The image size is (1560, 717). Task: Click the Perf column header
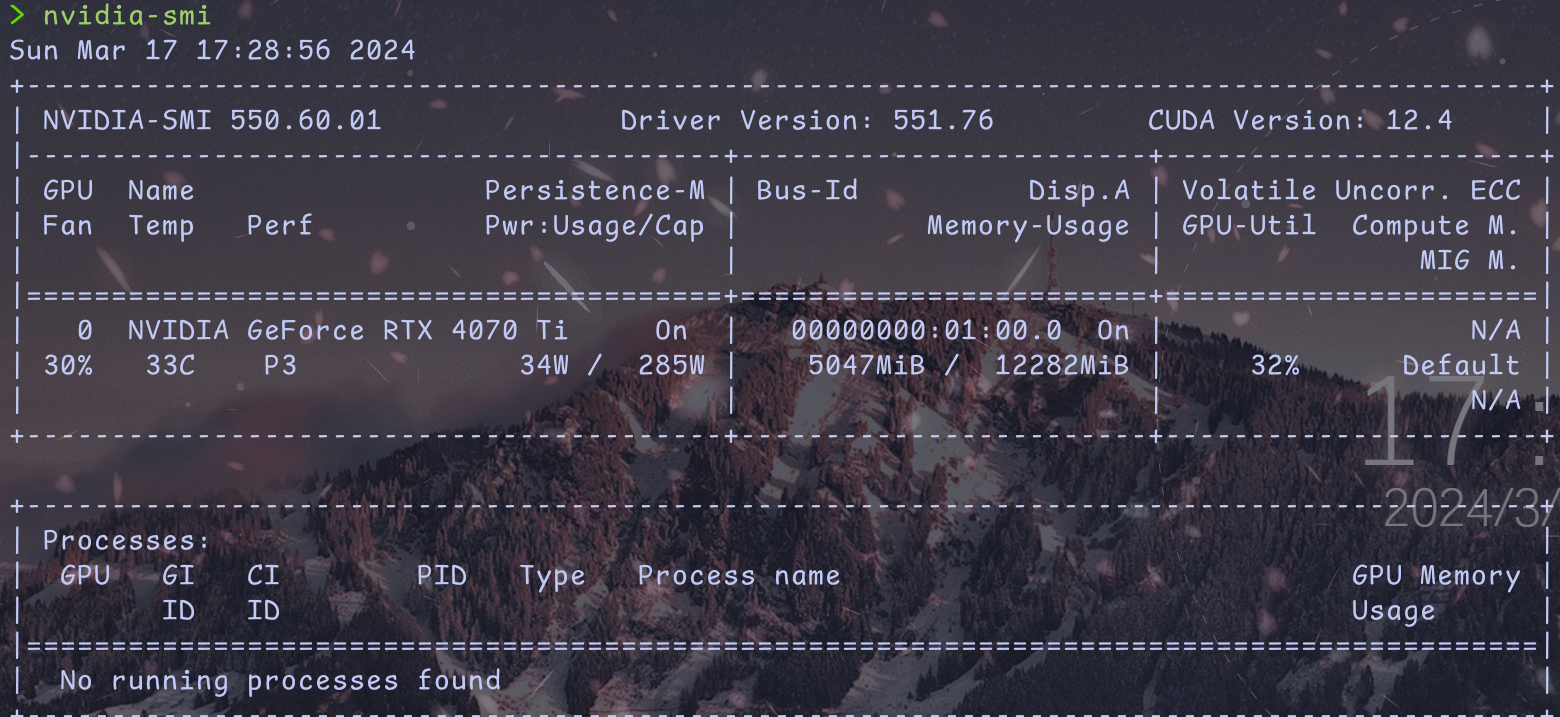coord(280,226)
